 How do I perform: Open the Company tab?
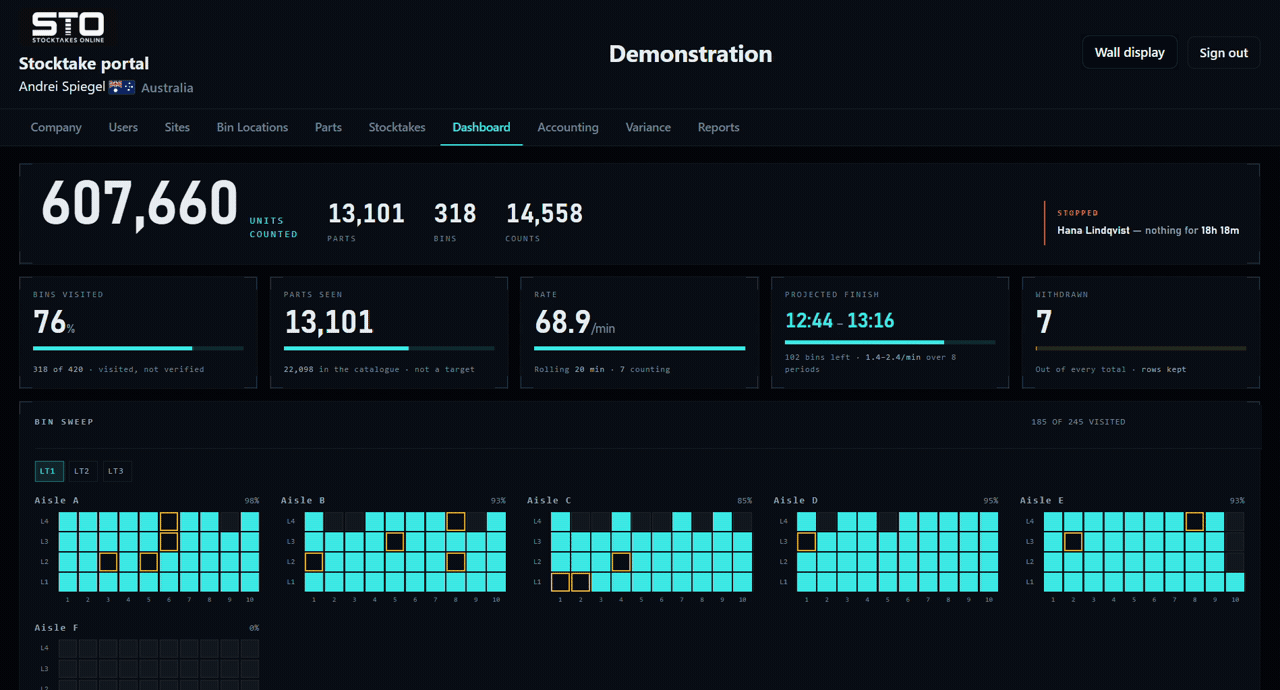click(x=56, y=127)
